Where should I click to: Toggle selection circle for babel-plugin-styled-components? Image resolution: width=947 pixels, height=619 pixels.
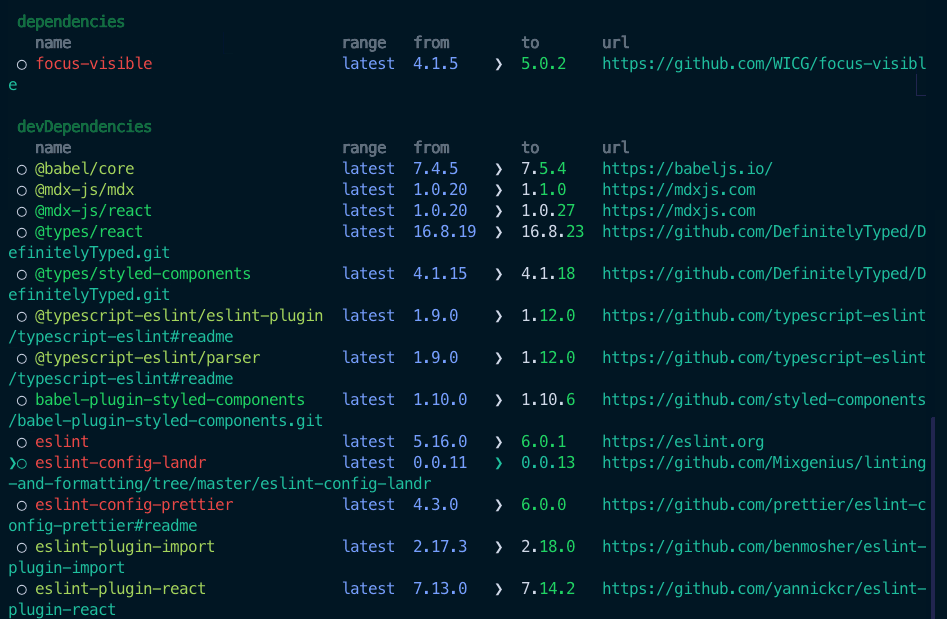pyautogui.click(x=22, y=400)
